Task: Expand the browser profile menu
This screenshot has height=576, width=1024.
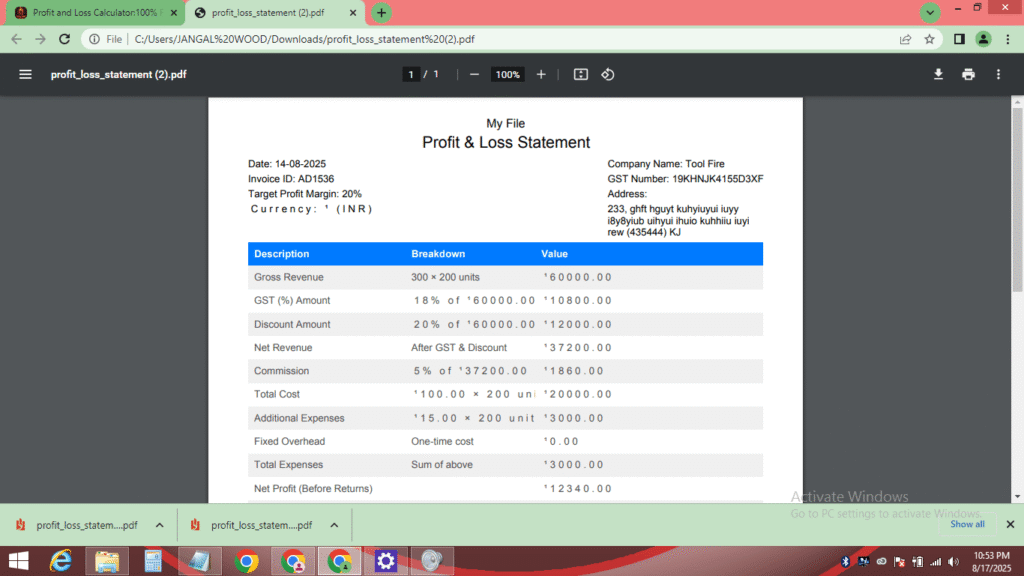Action: (x=981, y=38)
